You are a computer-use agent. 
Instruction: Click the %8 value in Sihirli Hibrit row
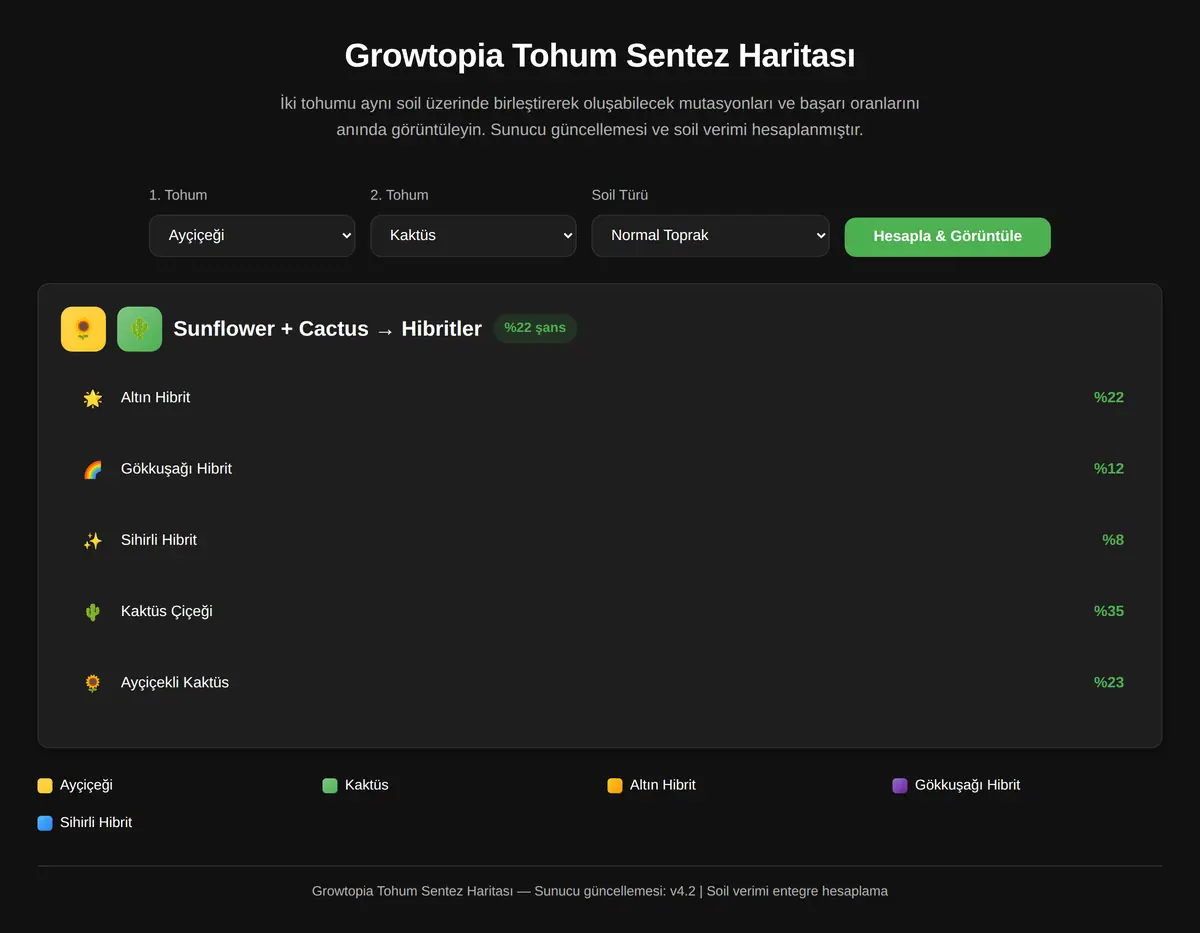[x=1113, y=540]
